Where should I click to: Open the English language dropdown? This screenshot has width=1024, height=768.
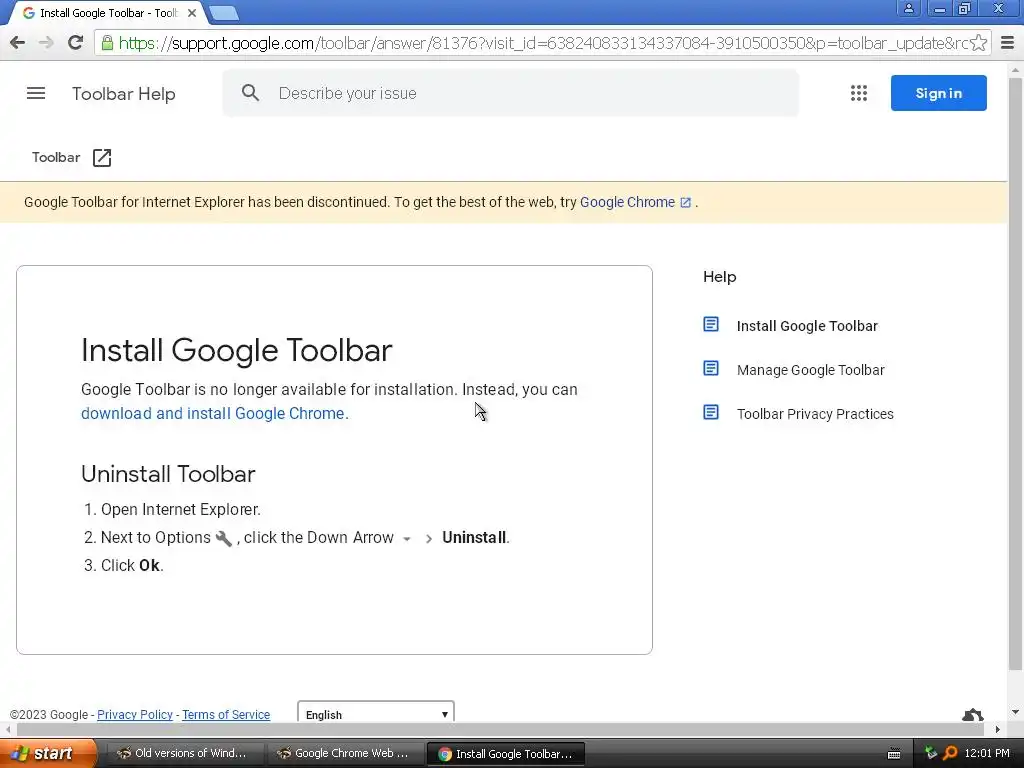[x=376, y=712]
